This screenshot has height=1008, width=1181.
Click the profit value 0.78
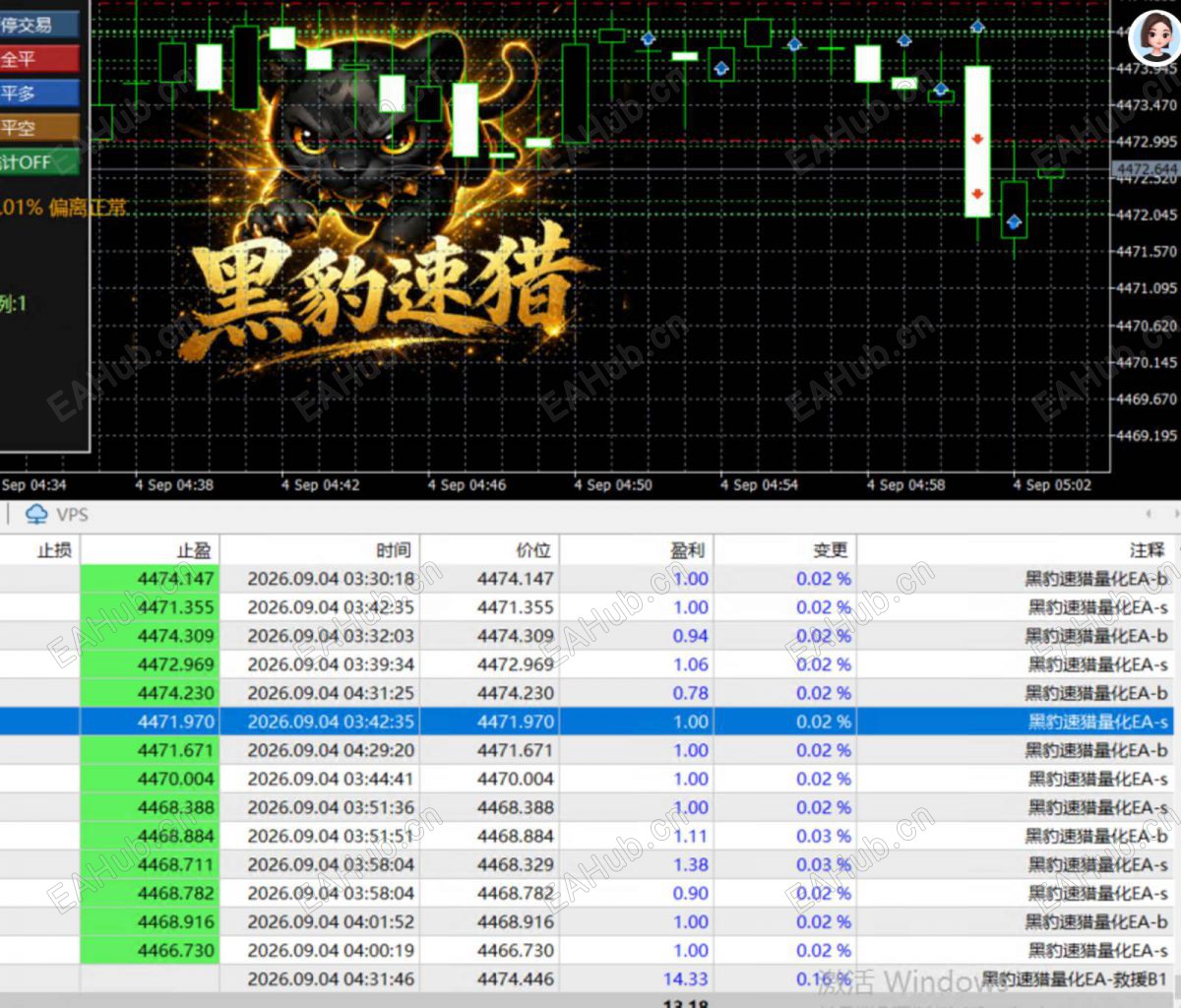tap(690, 693)
